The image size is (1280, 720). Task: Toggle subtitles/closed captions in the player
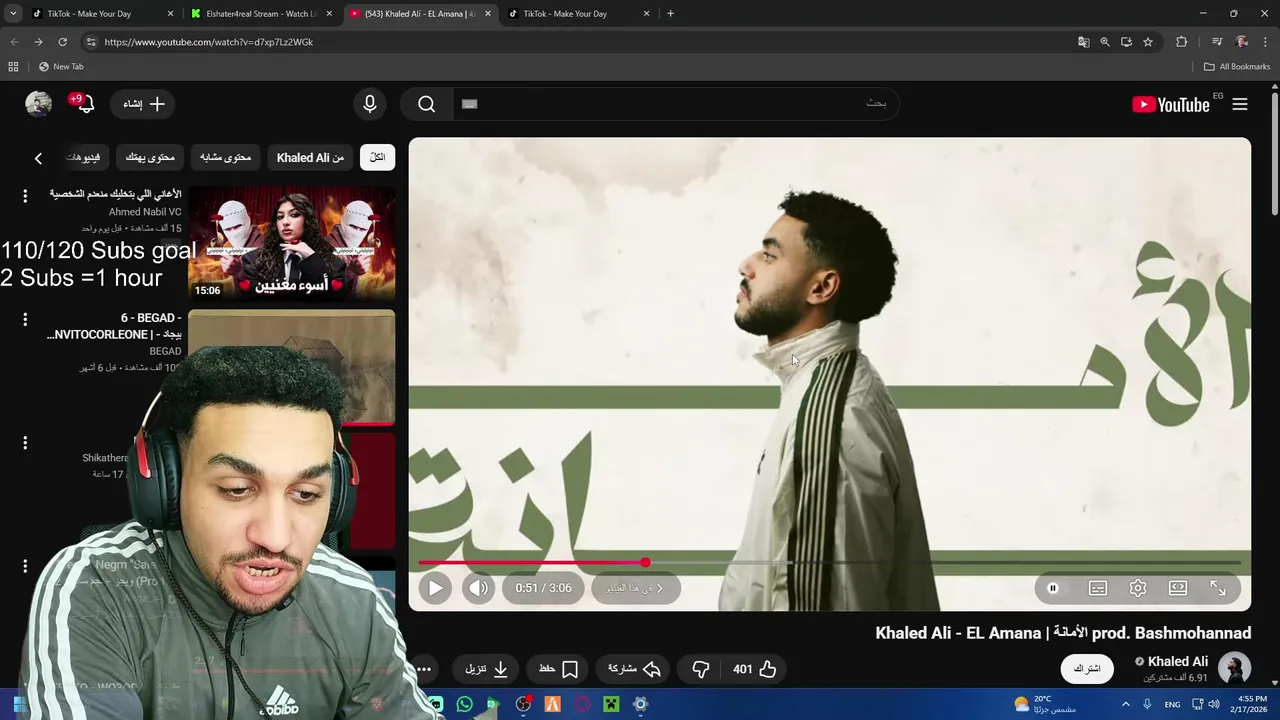1098,588
